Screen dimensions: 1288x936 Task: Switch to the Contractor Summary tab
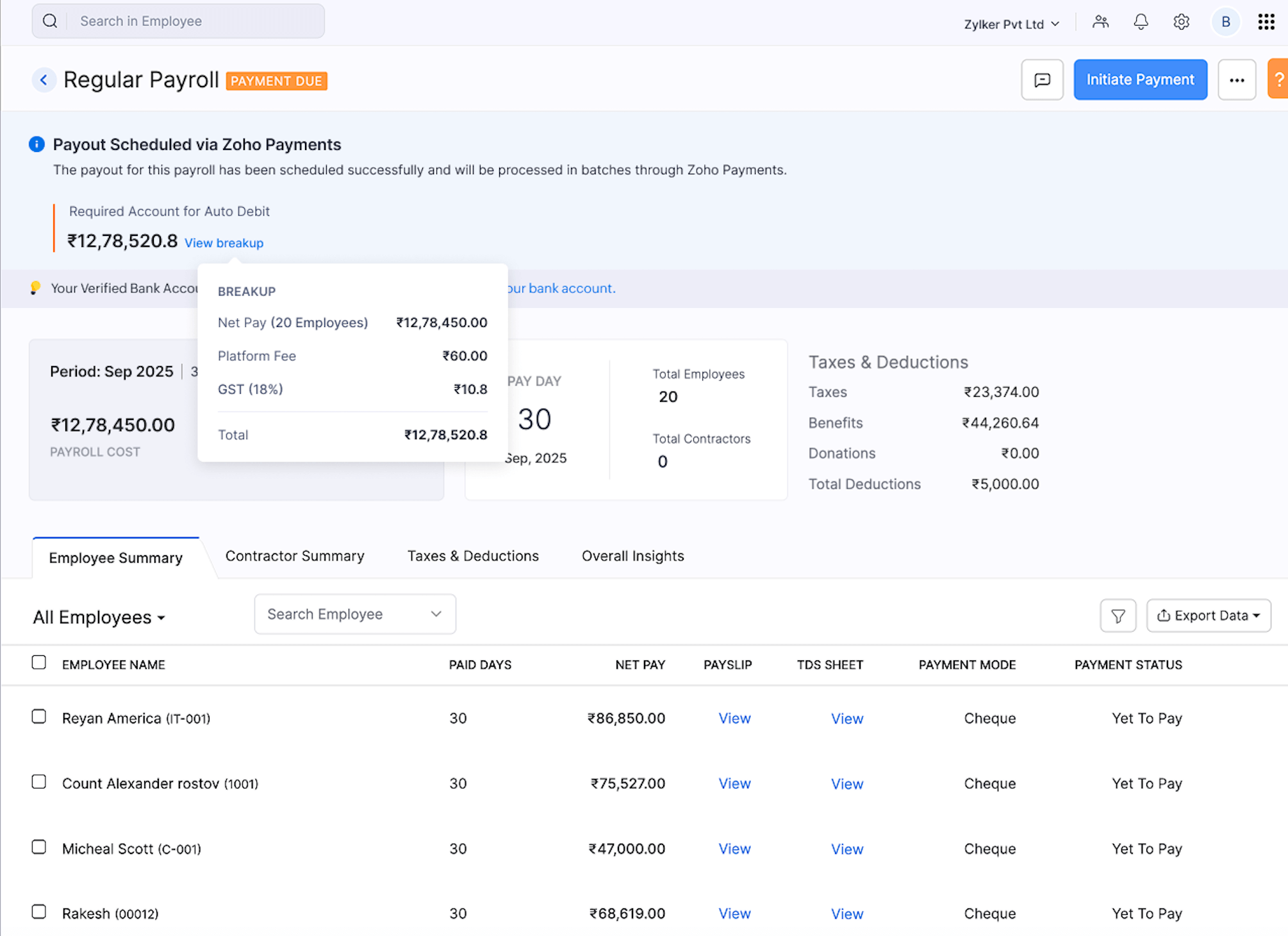coord(294,556)
